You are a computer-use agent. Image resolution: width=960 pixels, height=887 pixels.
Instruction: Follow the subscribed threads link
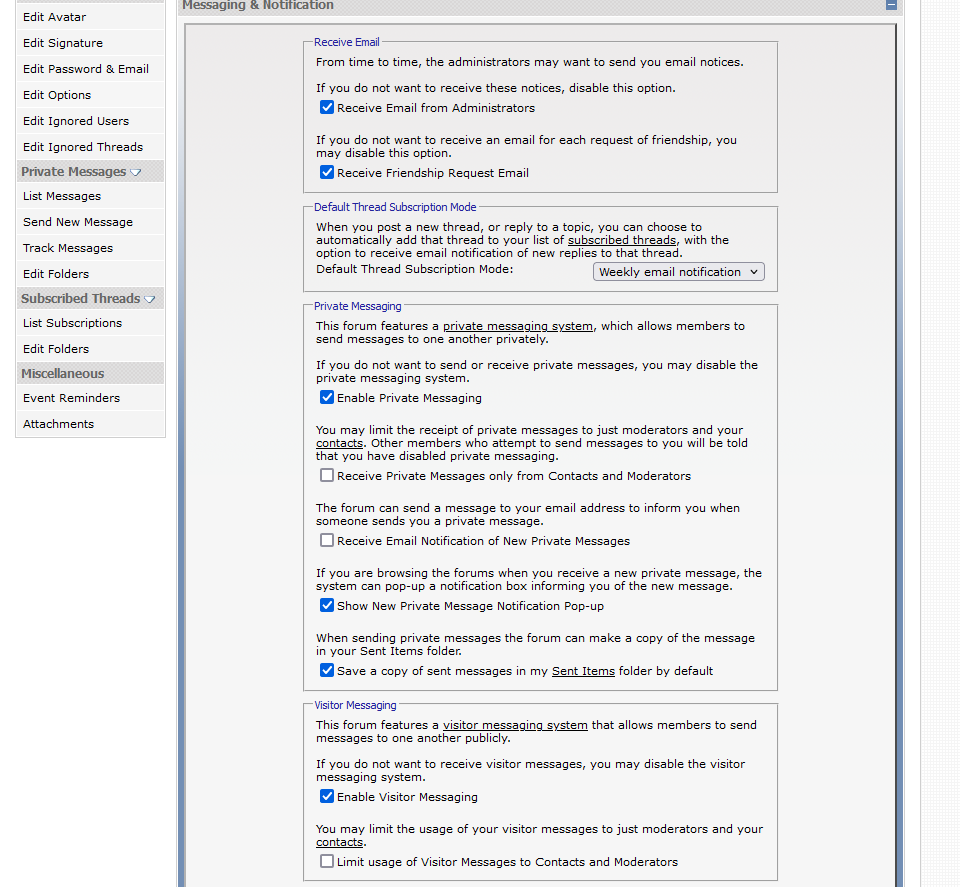tap(622, 240)
